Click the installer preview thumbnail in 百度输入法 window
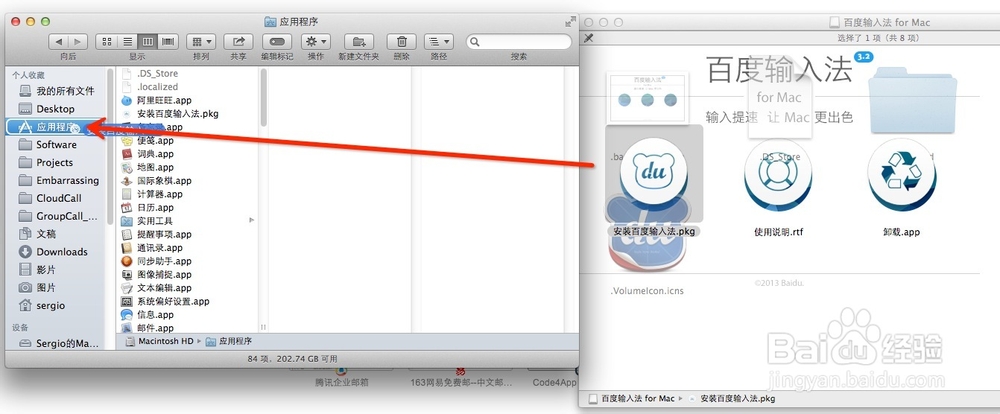 [x=647, y=97]
